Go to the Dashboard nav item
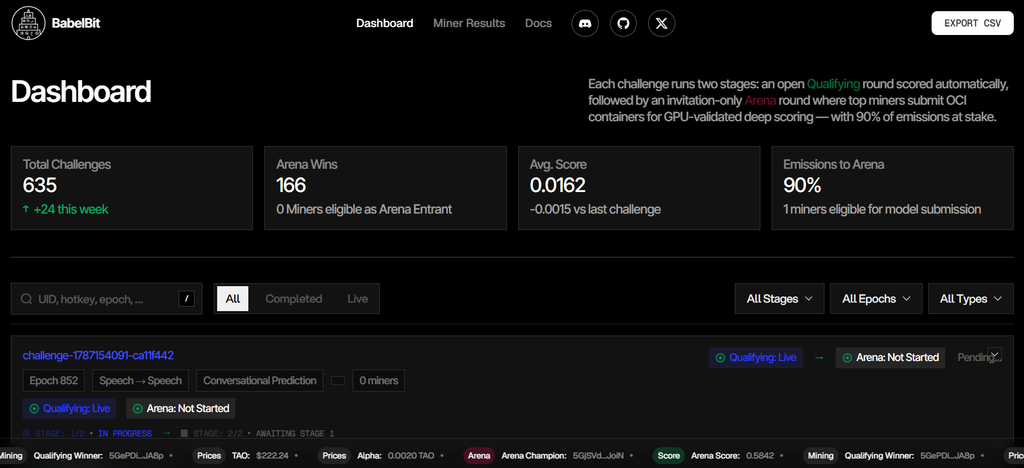Image resolution: width=1024 pixels, height=468 pixels. point(385,23)
